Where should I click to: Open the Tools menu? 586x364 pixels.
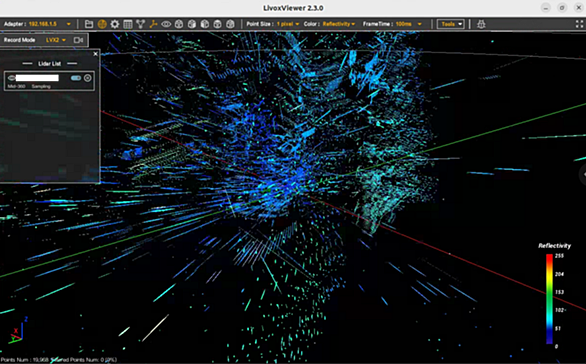click(451, 24)
